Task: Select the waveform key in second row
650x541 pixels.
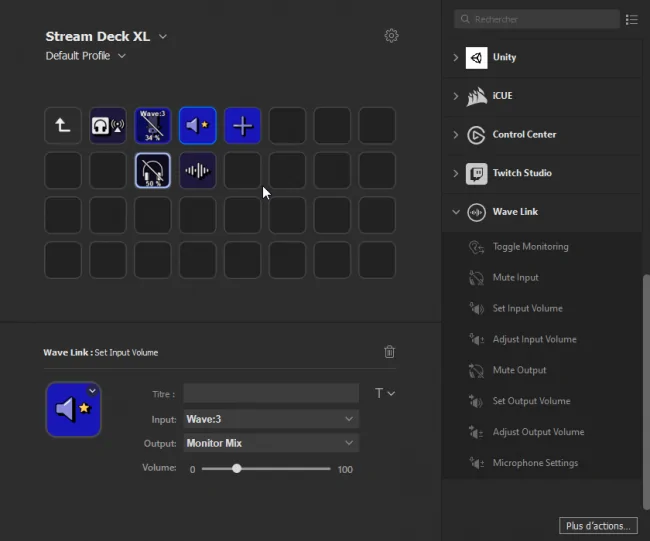Action: pos(198,170)
